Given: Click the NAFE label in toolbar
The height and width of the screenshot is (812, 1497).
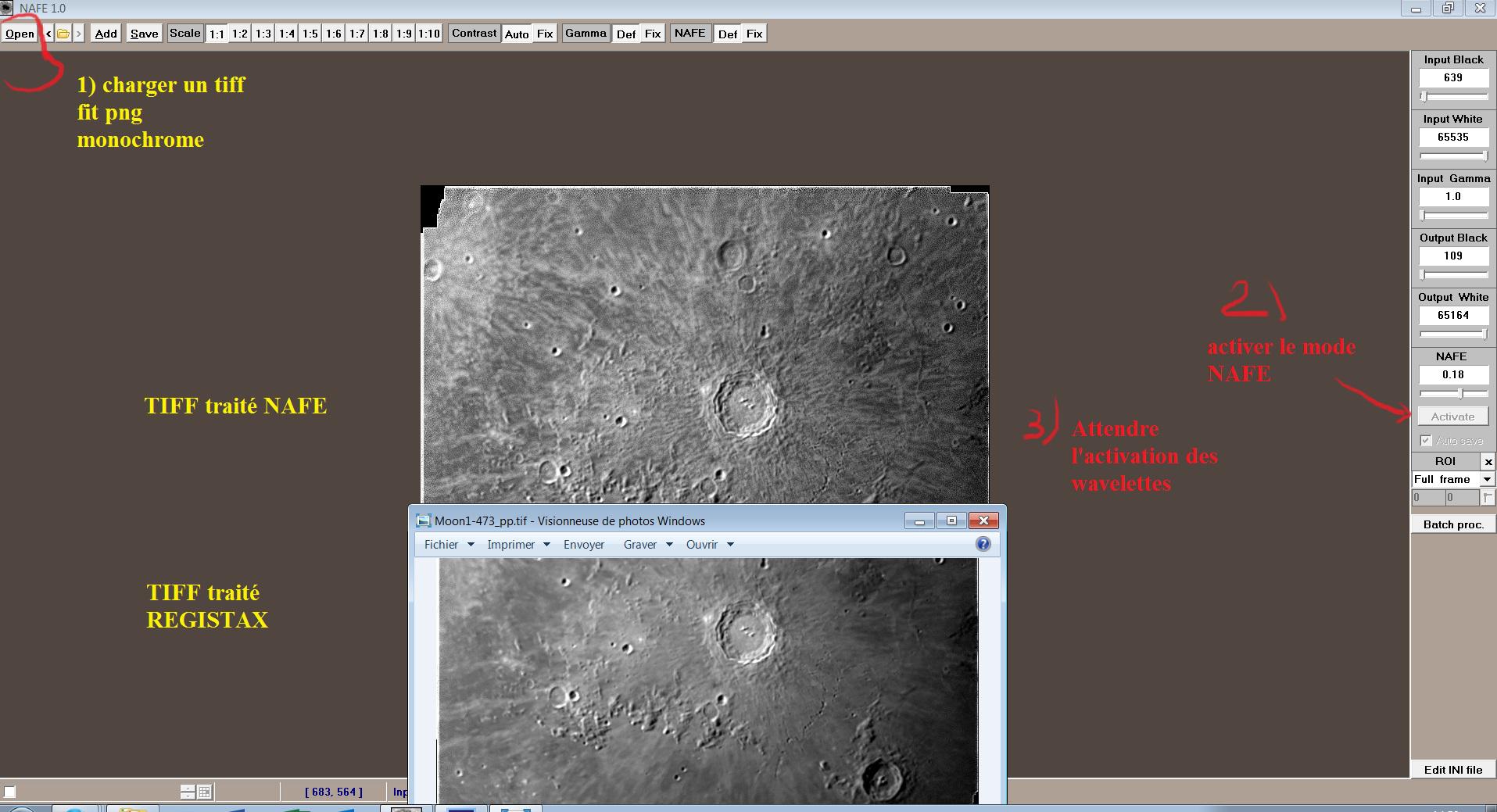Looking at the screenshot, I should pos(690,33).
